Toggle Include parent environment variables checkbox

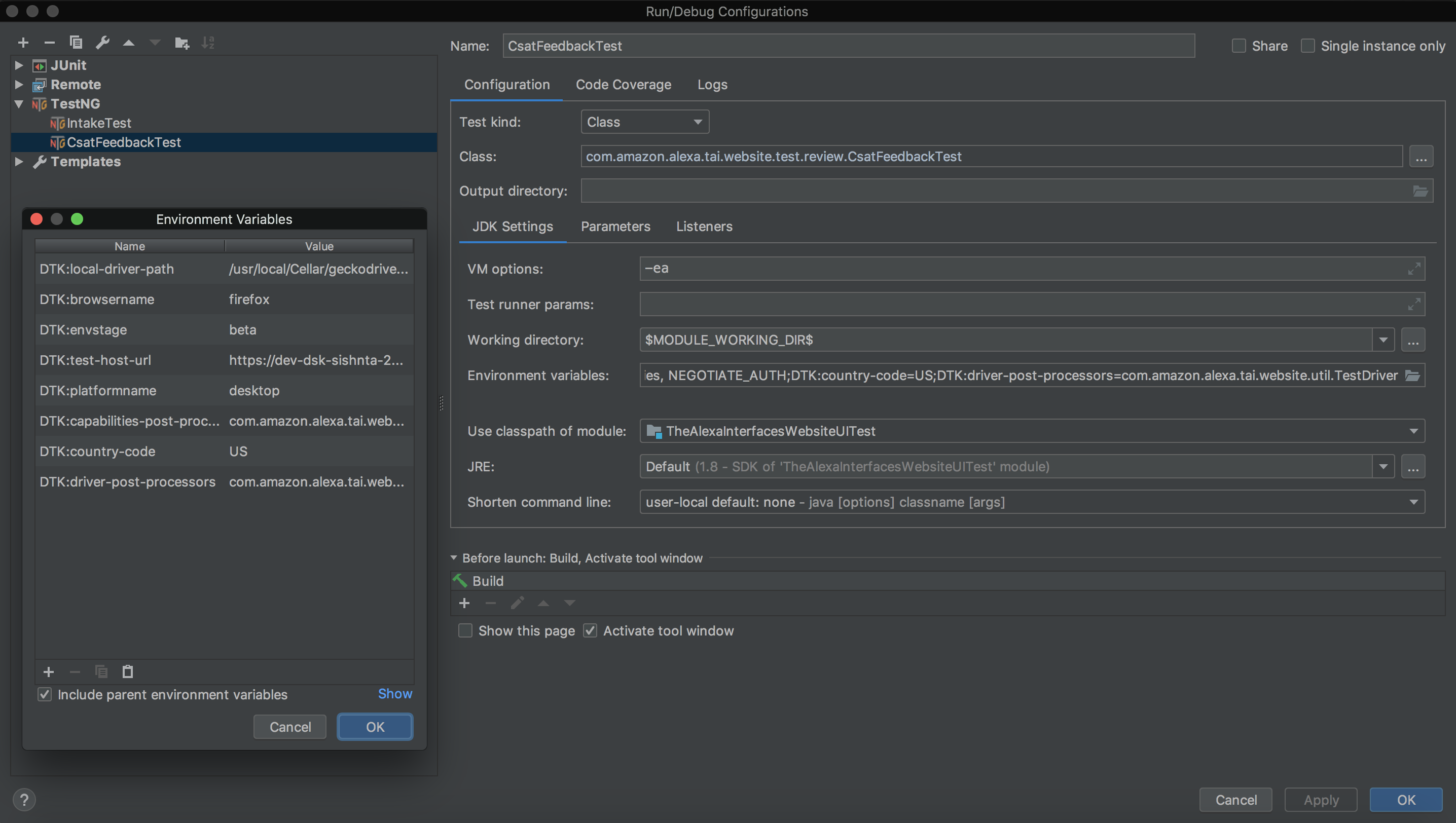[45, 695]
